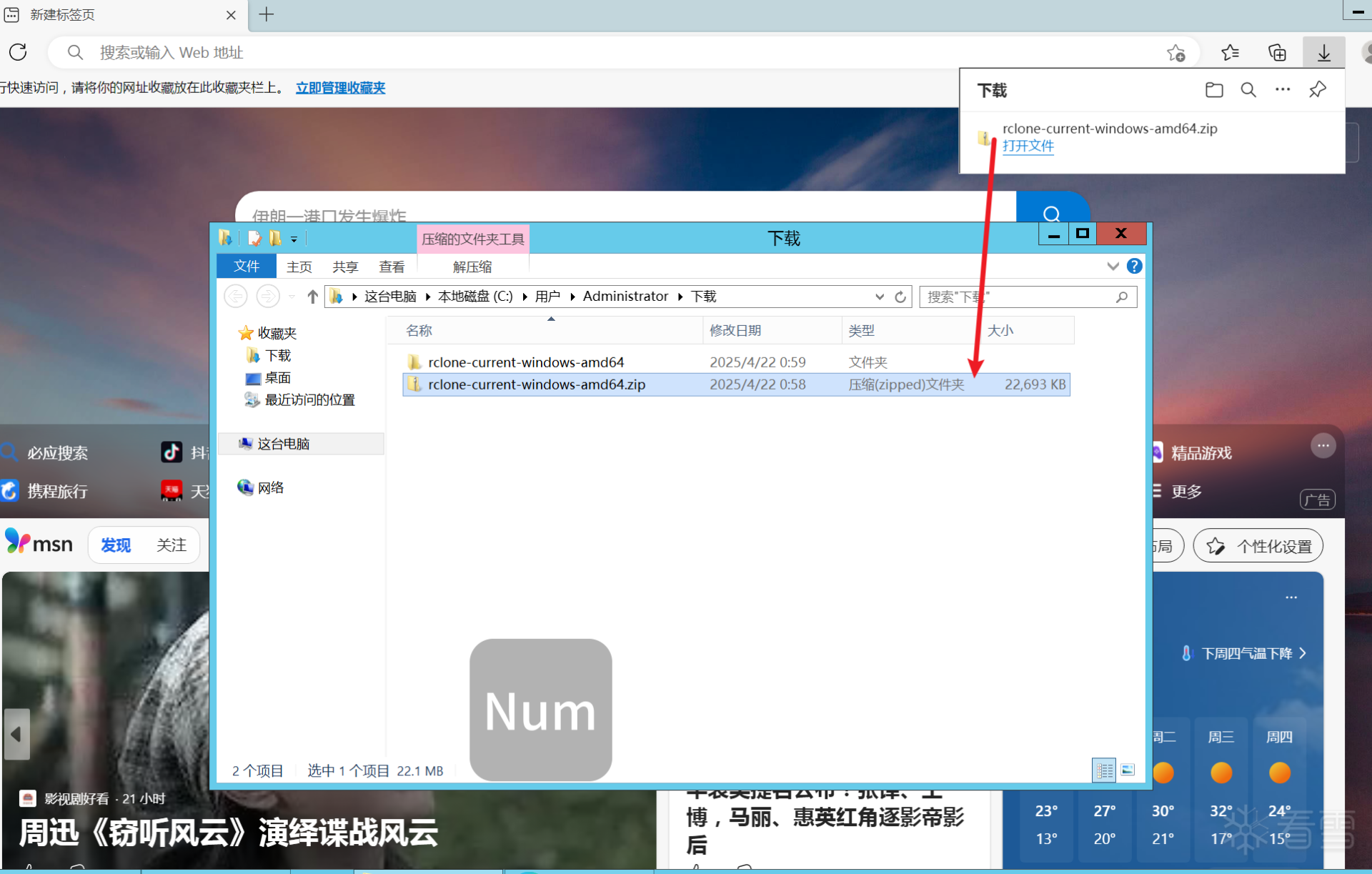
Task: Open downloads folder icon in download panel
Action: [1214, 90]
